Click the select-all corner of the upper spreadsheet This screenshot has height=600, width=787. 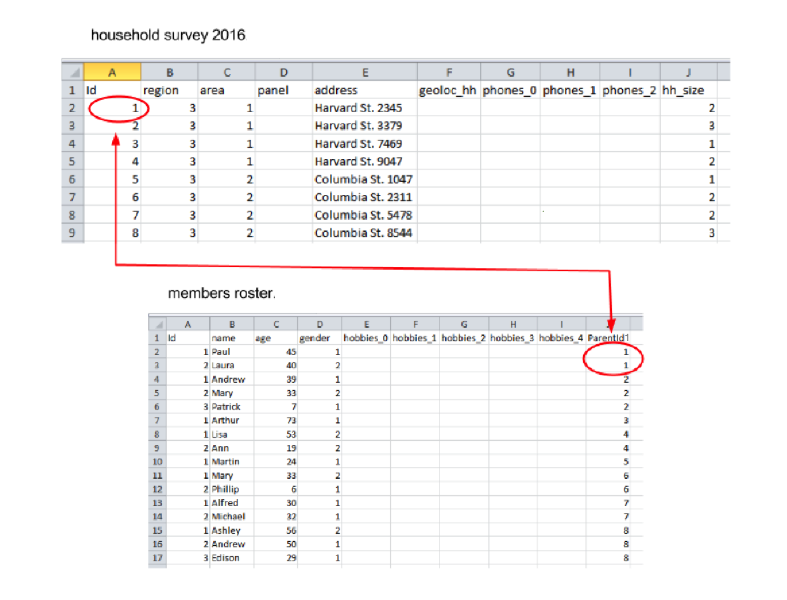click(71, 73)
